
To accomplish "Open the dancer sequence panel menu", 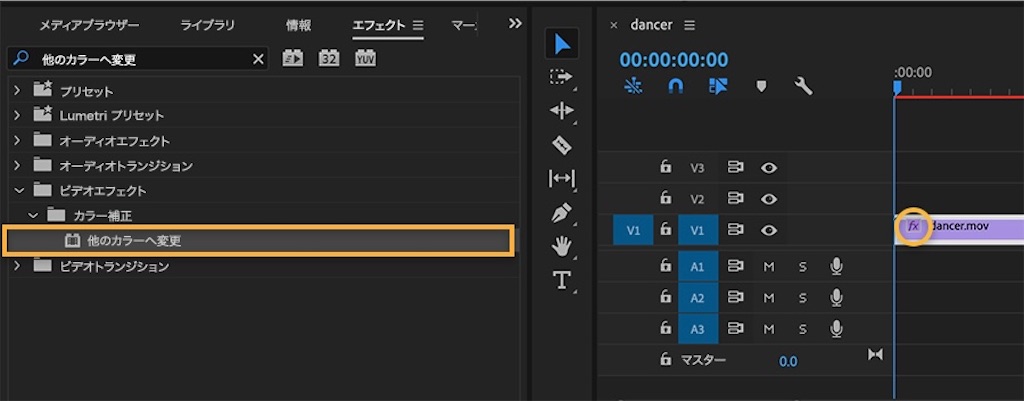I will coord(690,25).
